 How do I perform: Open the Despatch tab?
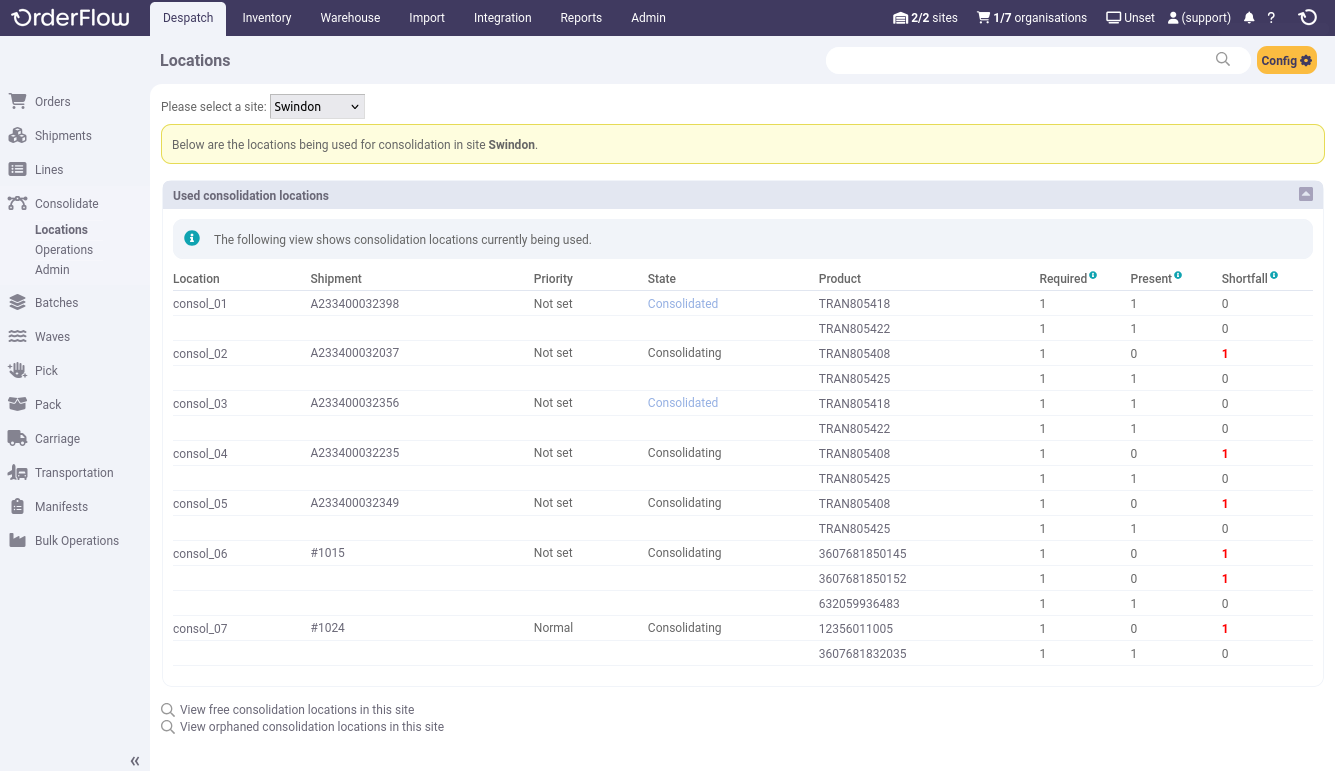pos(188,18)
